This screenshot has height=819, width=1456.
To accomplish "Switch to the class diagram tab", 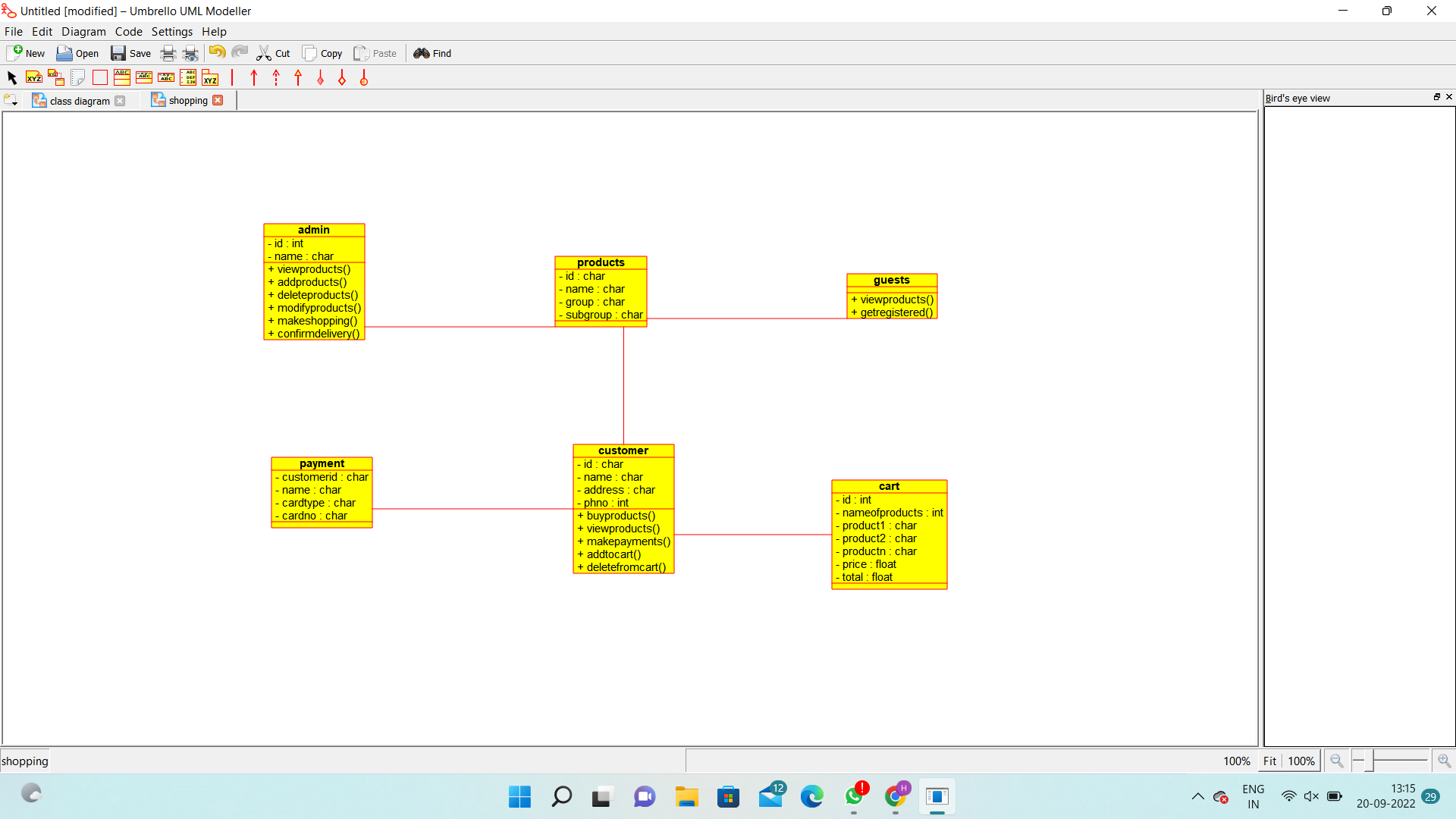I will [x=79, y=101].
